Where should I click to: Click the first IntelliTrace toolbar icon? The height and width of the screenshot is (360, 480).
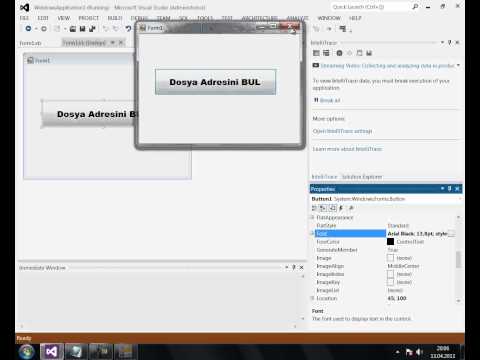316,53
